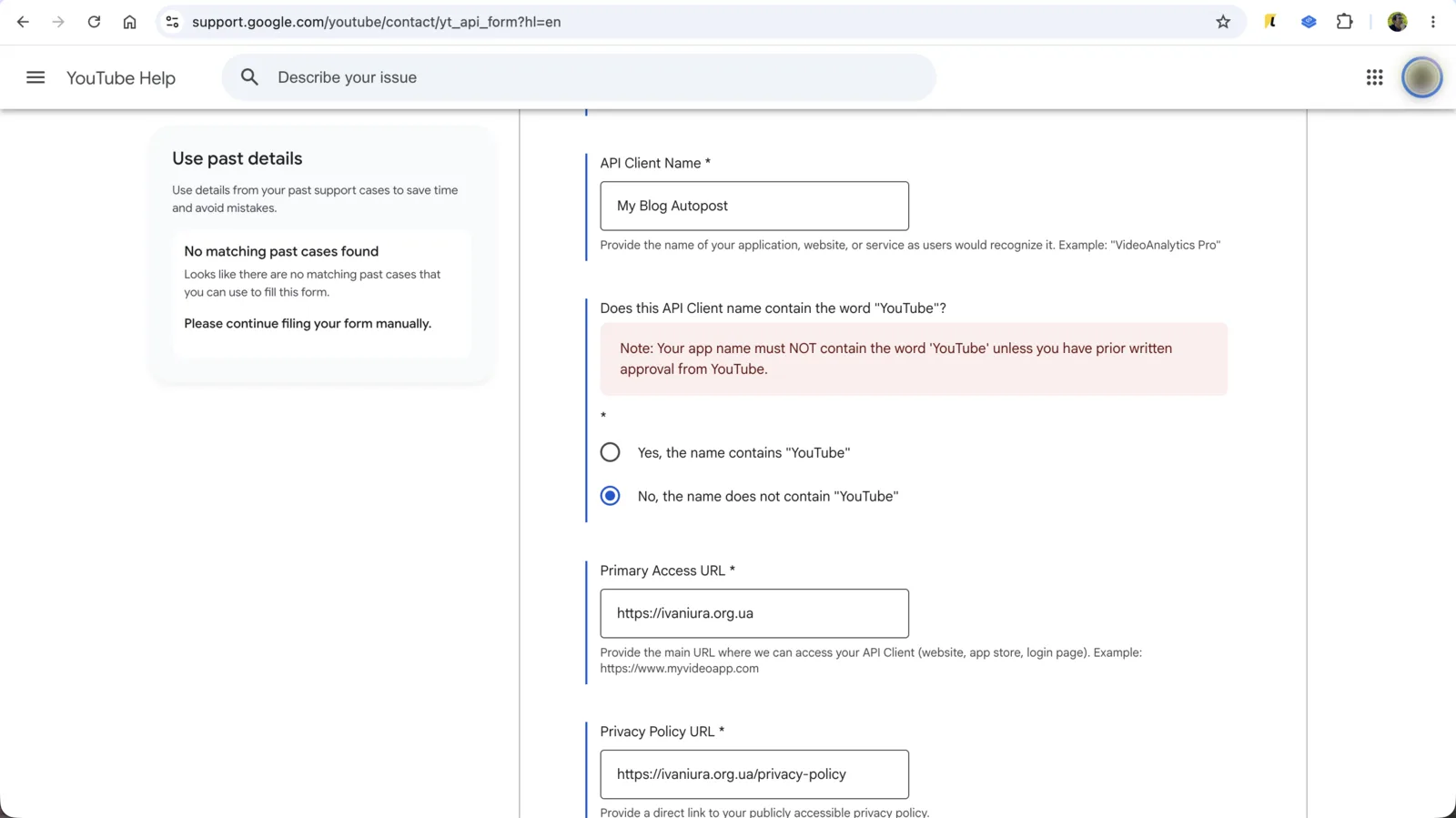Edit the API Client Name field
1456x818 pixels.
754,206
